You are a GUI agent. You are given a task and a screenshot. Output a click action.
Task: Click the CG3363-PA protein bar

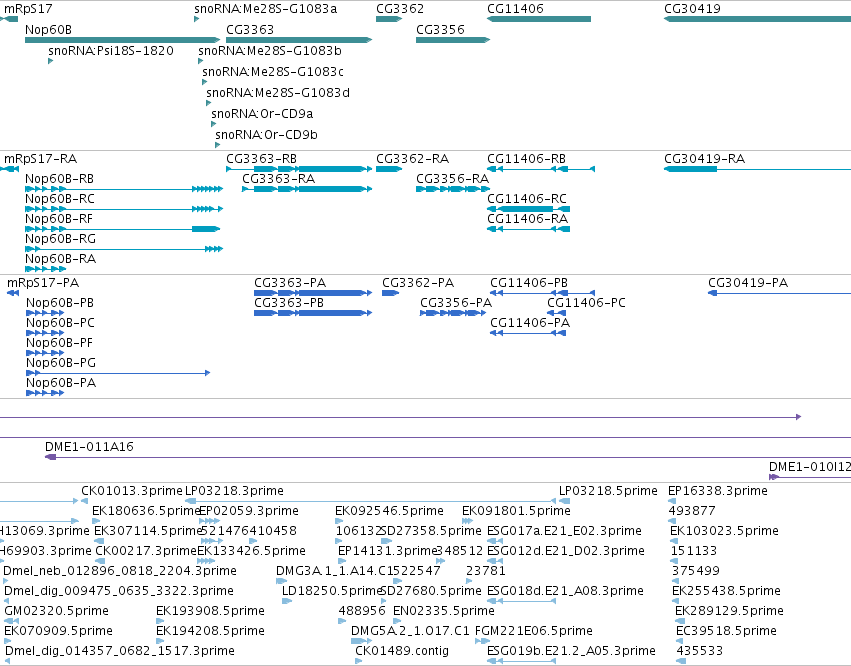[313, 293]
